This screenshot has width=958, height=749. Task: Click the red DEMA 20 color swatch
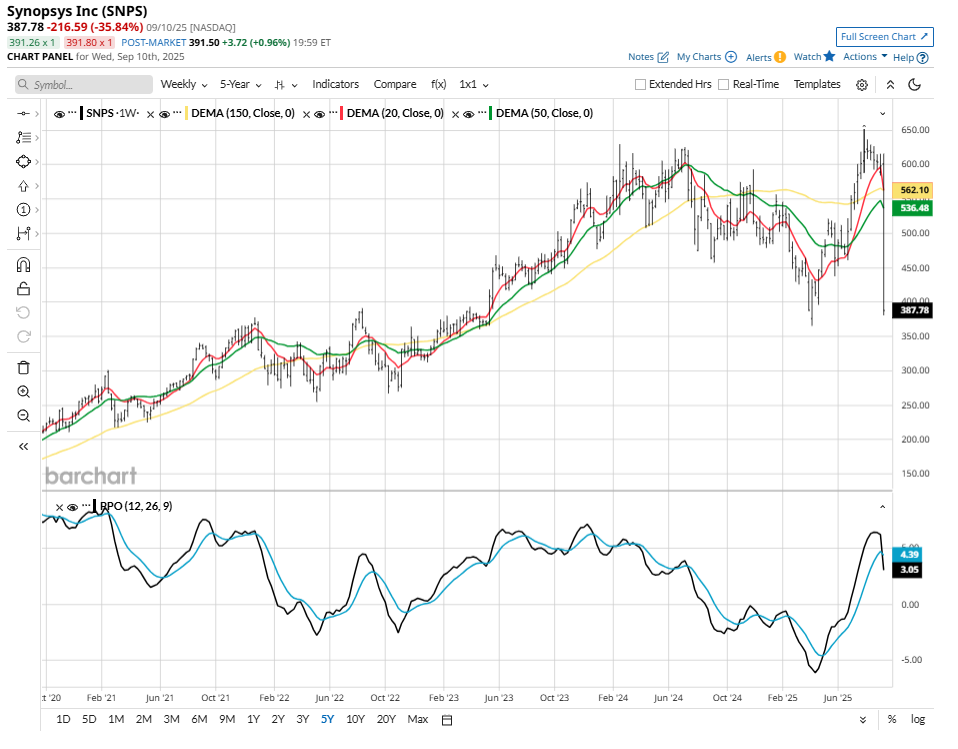[342, 114]
